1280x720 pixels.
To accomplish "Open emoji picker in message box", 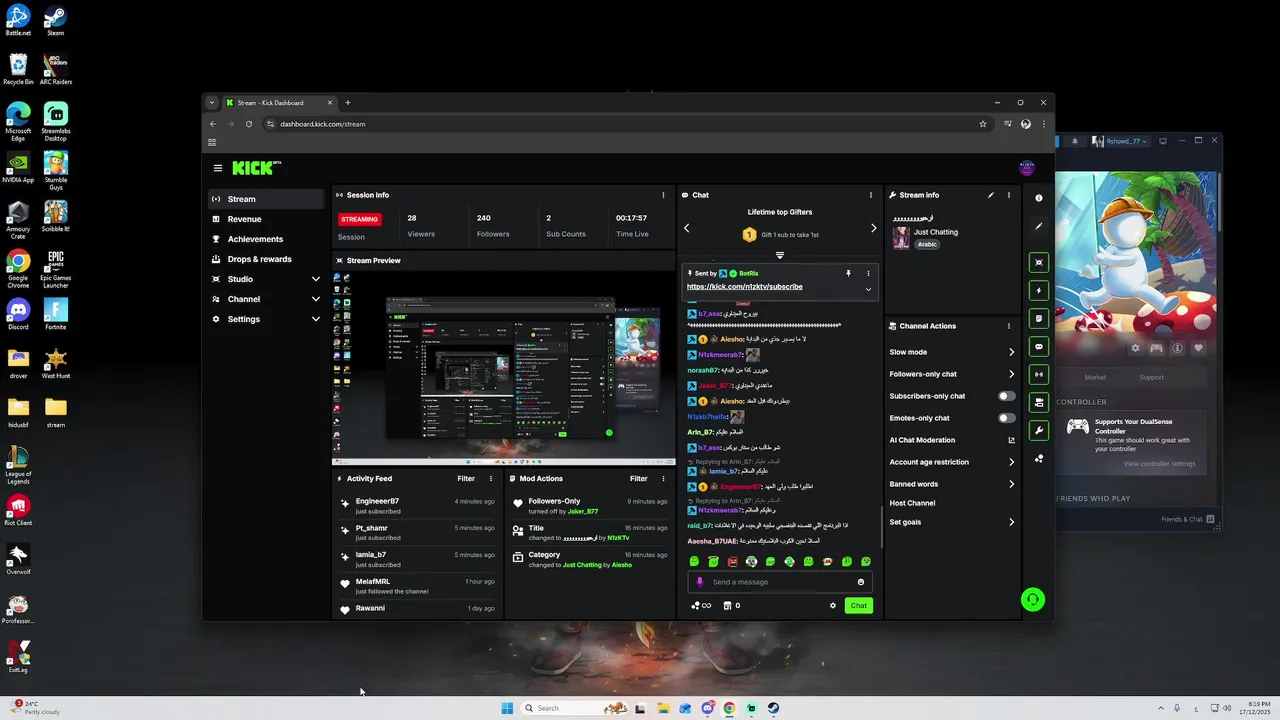I will click(x=861, y=582).
